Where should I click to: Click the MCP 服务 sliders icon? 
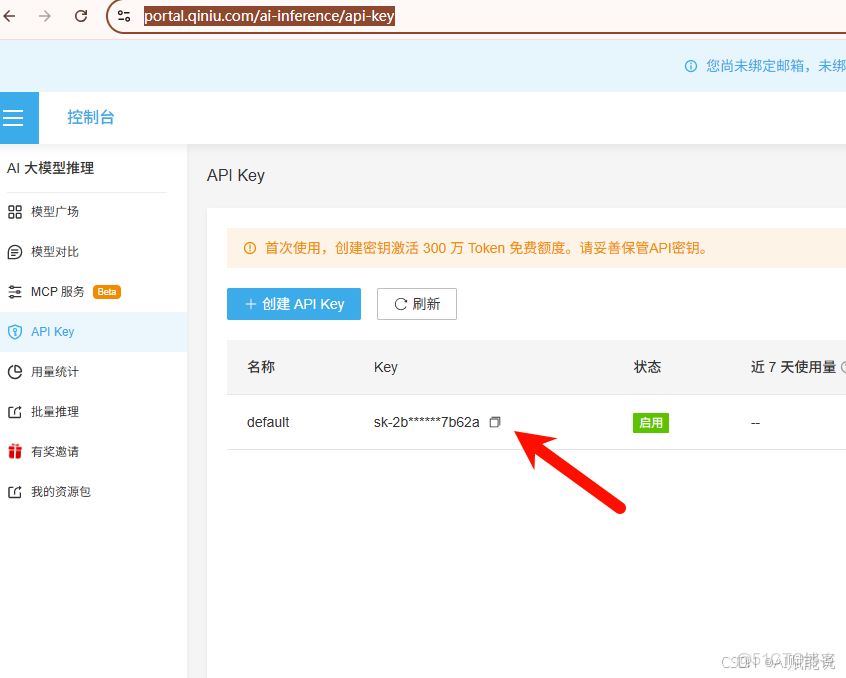click(15, 292)
